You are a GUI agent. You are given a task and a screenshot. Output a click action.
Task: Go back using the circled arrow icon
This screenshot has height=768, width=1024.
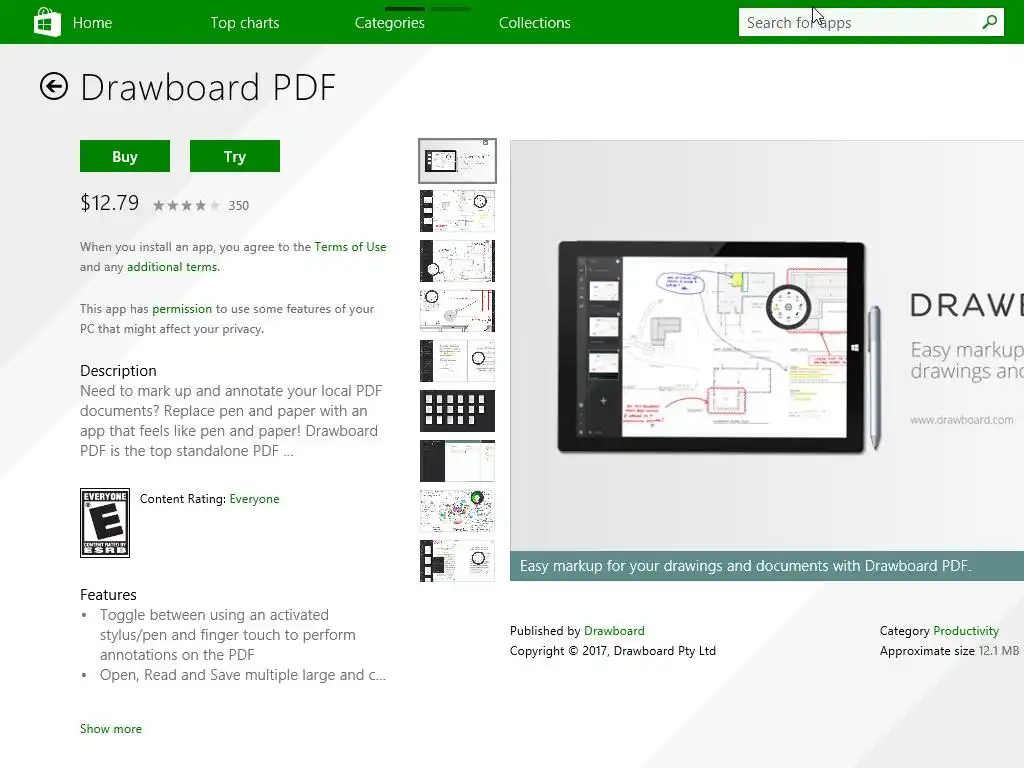(x=54, y=86)
